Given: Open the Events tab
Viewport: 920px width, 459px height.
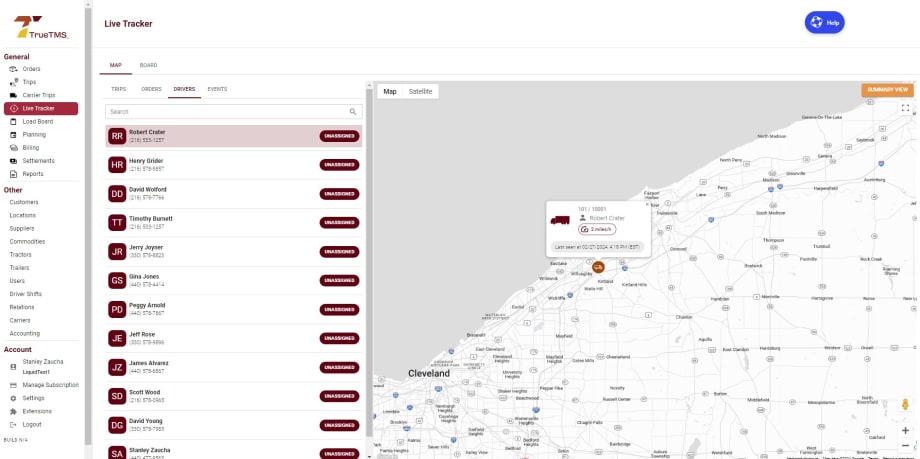Looking at the screenshot, I should pyautogui.click(x=217, y=89).
